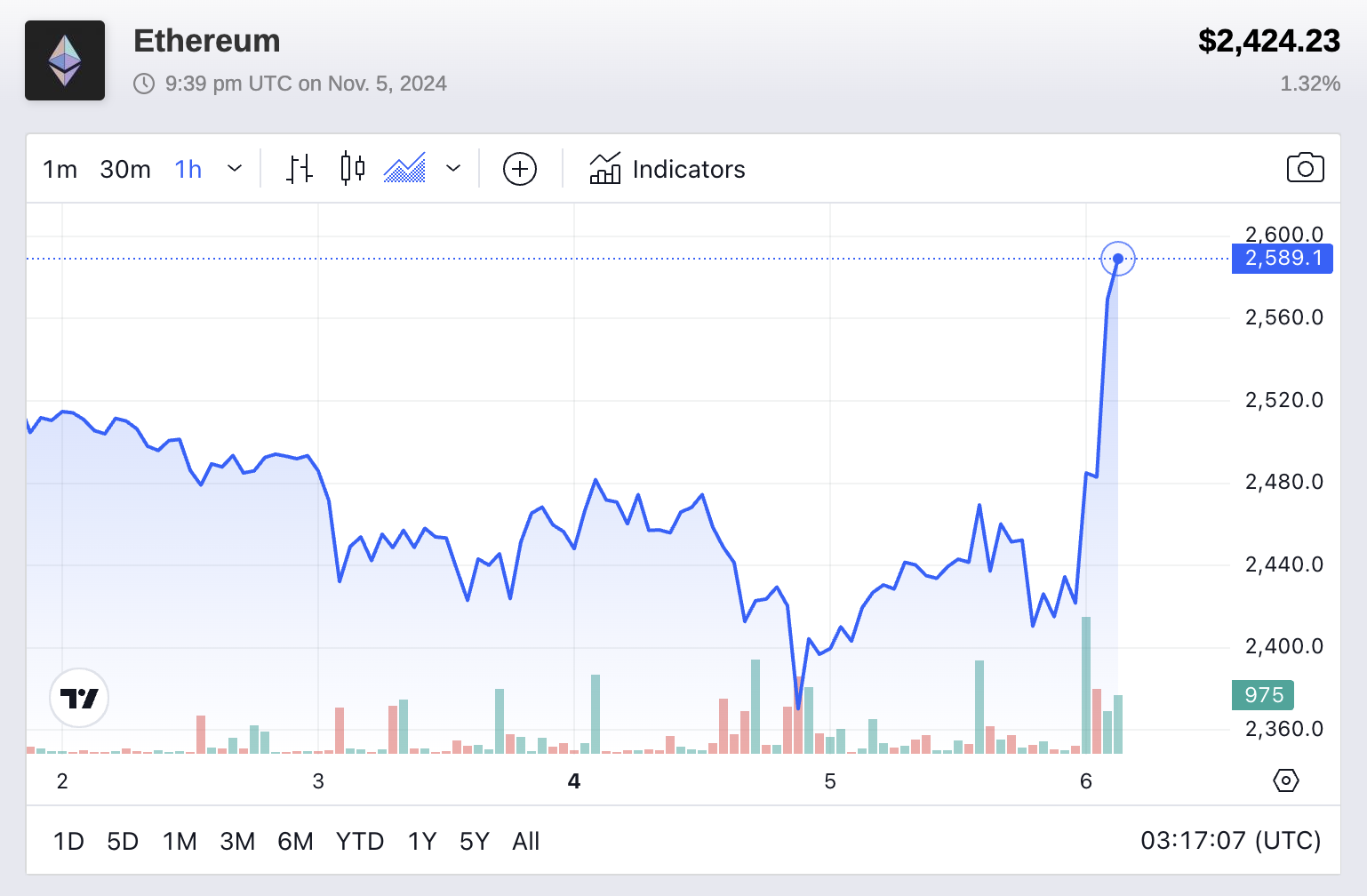Image resolution: width=1367 pixels, height=896 pixels.
Task: Click the area chart style icon
Action: (x=405, y=168)
